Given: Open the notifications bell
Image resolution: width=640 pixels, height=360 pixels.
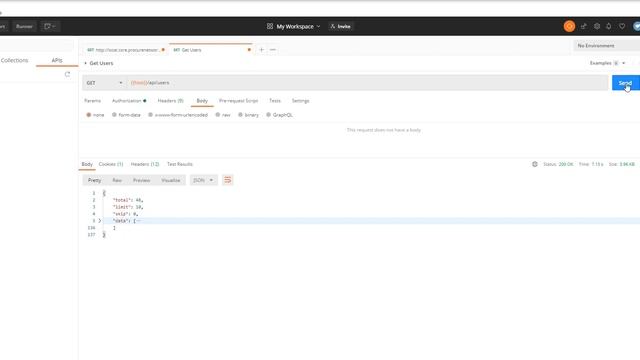Looking at the screenshot, I should pyautogui.click(x=609, y=26).
